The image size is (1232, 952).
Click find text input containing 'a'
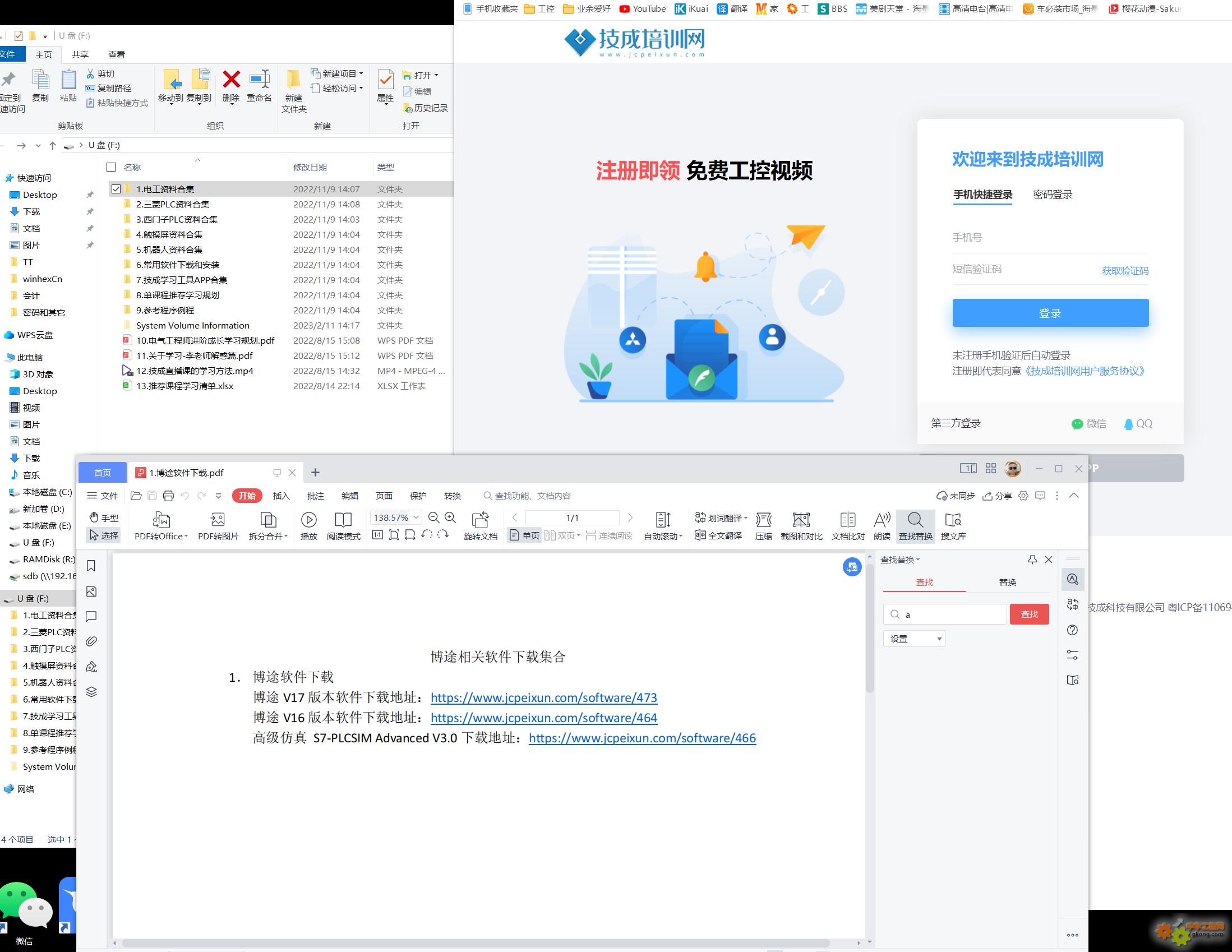click(x=945, y=614)
